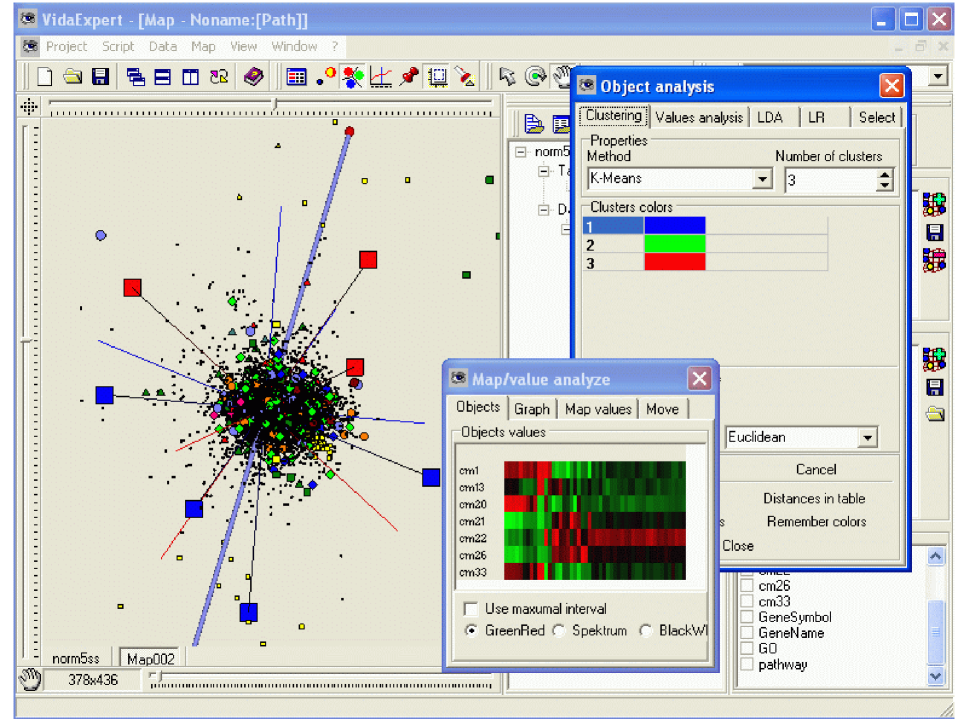Click the cascade windows toolbar icon
Viewport: 970px width, 728px height.
tap(135, 77)
